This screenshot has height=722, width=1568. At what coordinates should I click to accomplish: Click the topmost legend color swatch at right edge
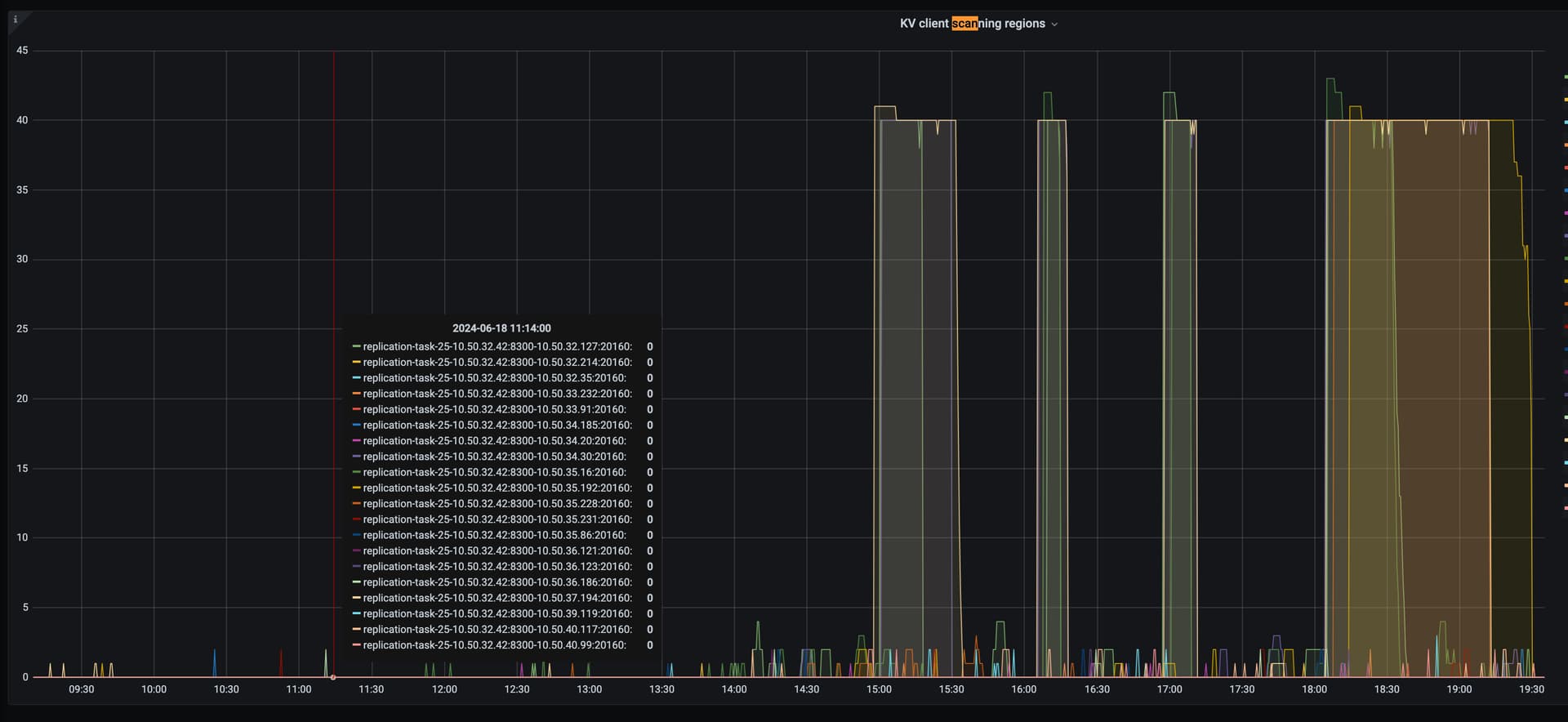pos(1566,77)
